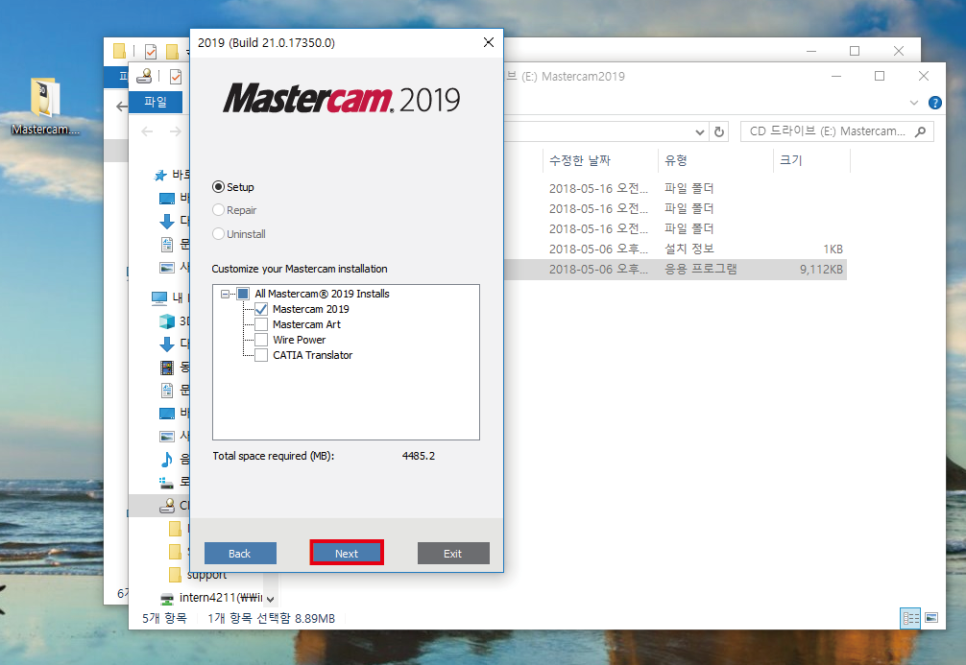966x665 pixels.
Task: Open the 3D objects cube icon
Action: point(167,321)
